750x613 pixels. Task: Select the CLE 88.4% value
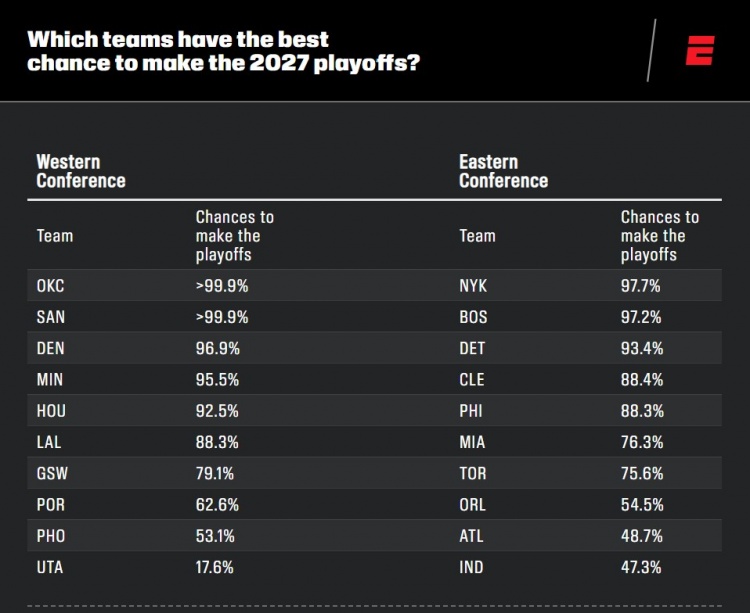(642, 380)
